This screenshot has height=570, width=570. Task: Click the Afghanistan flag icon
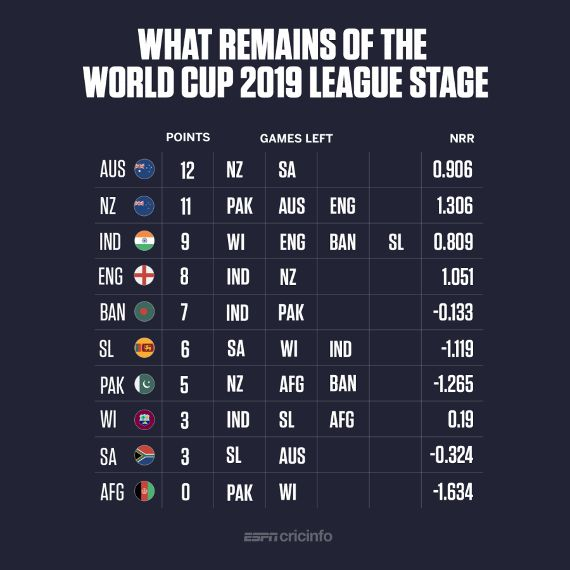144,491
